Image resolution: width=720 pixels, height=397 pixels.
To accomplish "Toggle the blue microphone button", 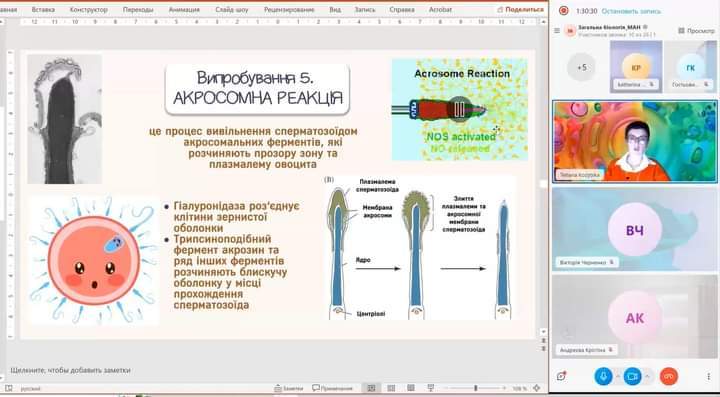I will pos(603,376).
